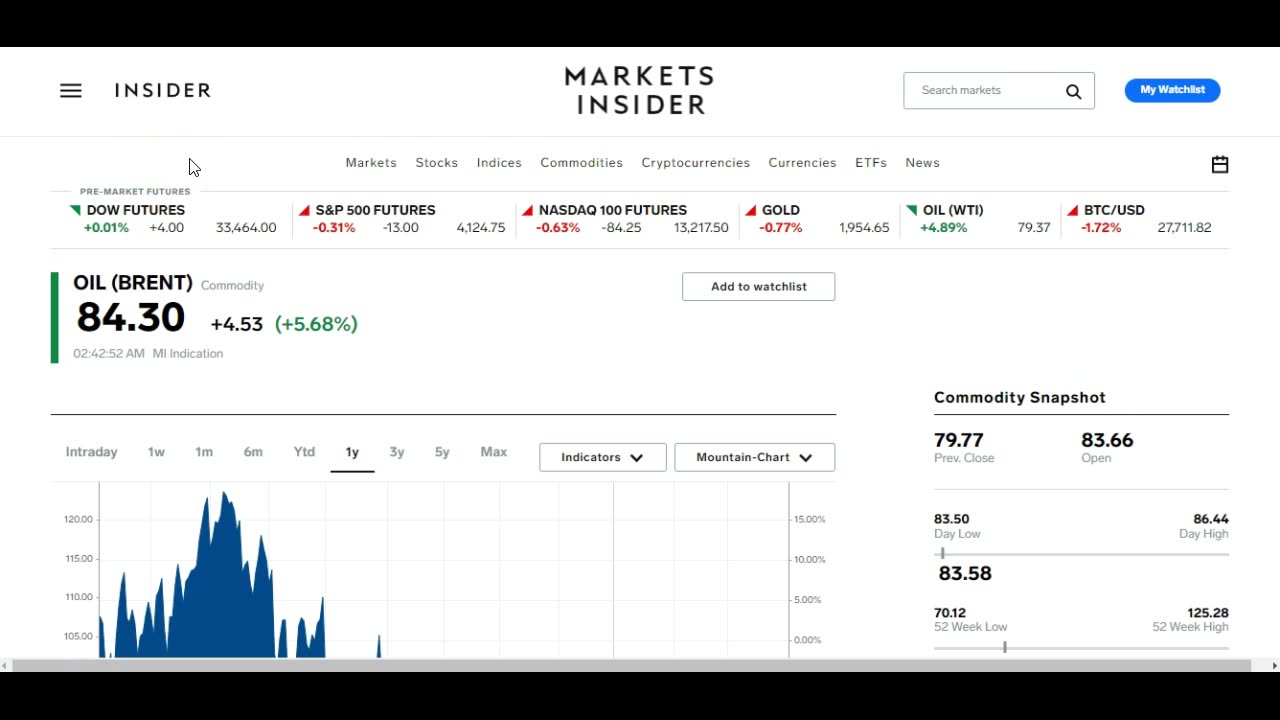Select the 5y chart range

click(x=442, y=452)
